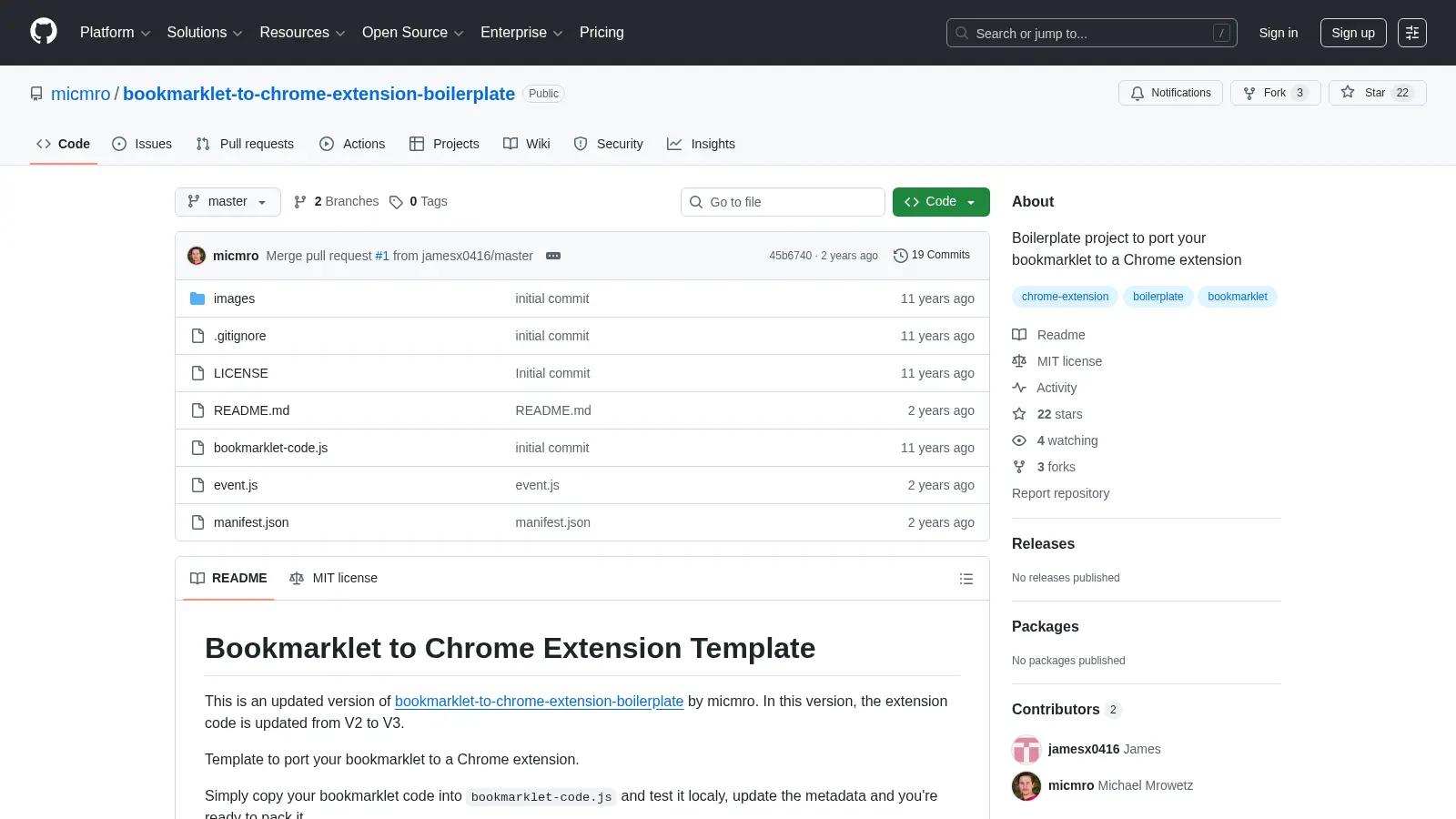Click the manifest.json file icon
Image resolution: width=1456 pixels, height=819 pixels.
pos(197,522)
